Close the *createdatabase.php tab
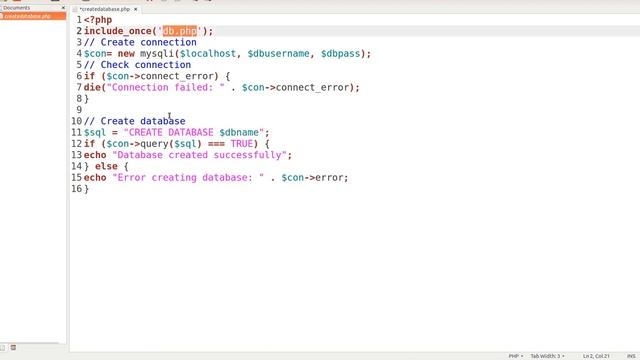Screen dimensions: 640x360 pos(136,9)
